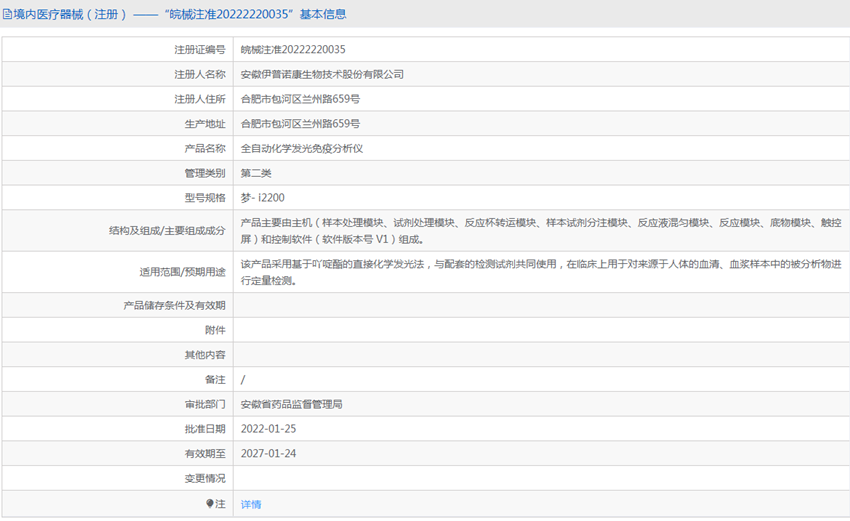Click the 附件 label
This screenshot has height=521, width=850.
[x=215, y=330]
